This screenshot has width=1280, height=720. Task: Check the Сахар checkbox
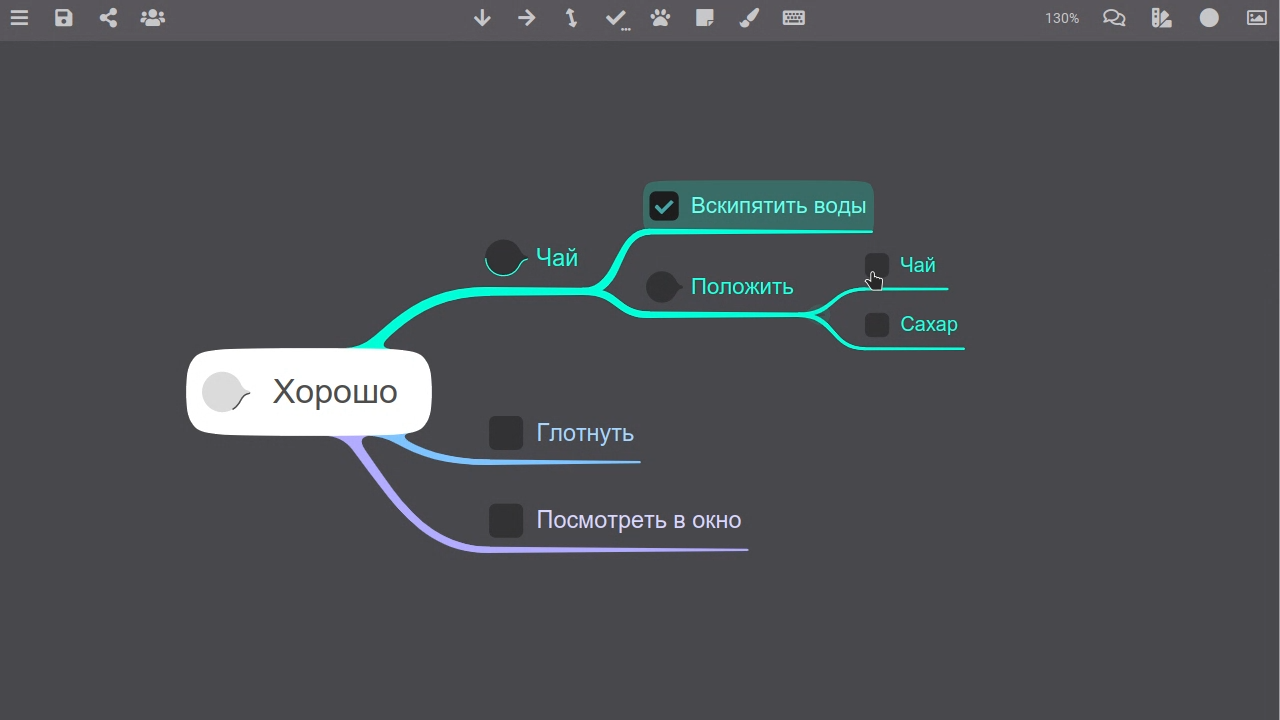tap(876, 324)
